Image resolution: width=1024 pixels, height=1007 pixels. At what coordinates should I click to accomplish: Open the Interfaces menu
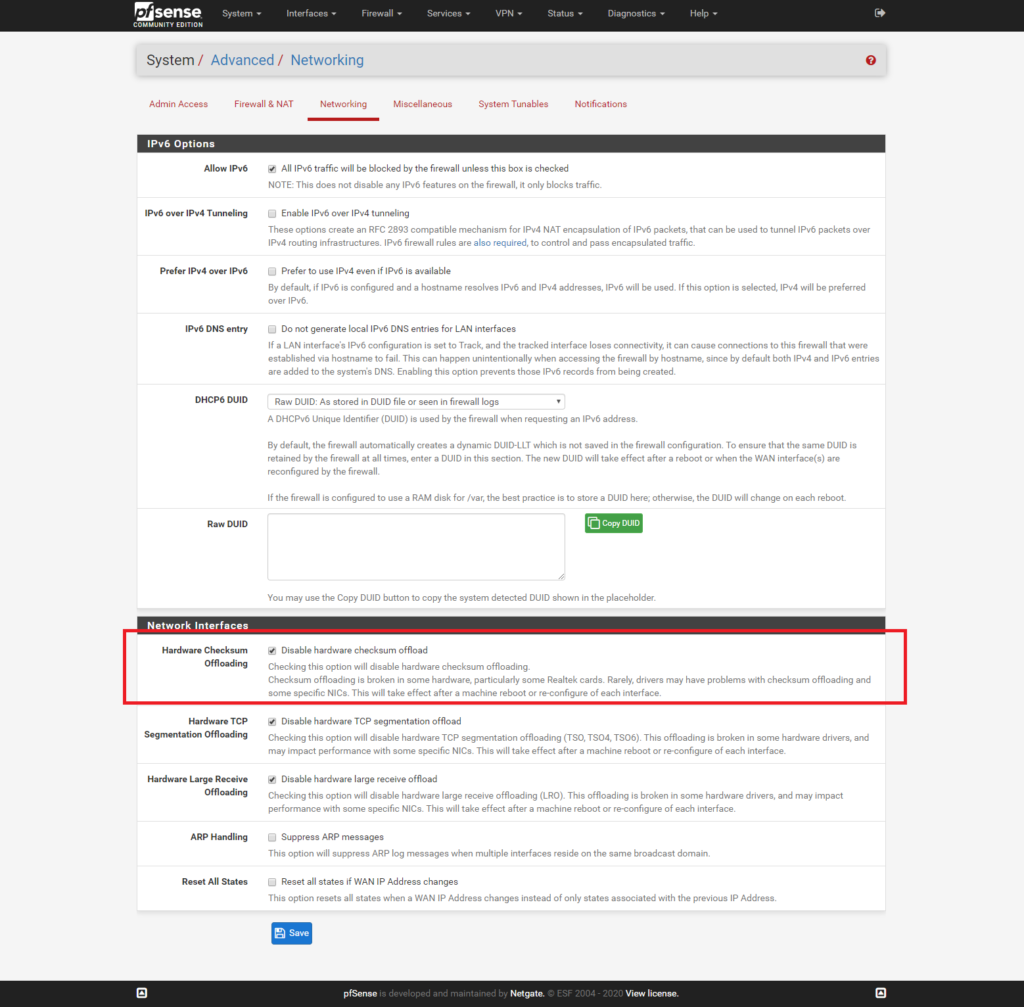tap(311, 13)
